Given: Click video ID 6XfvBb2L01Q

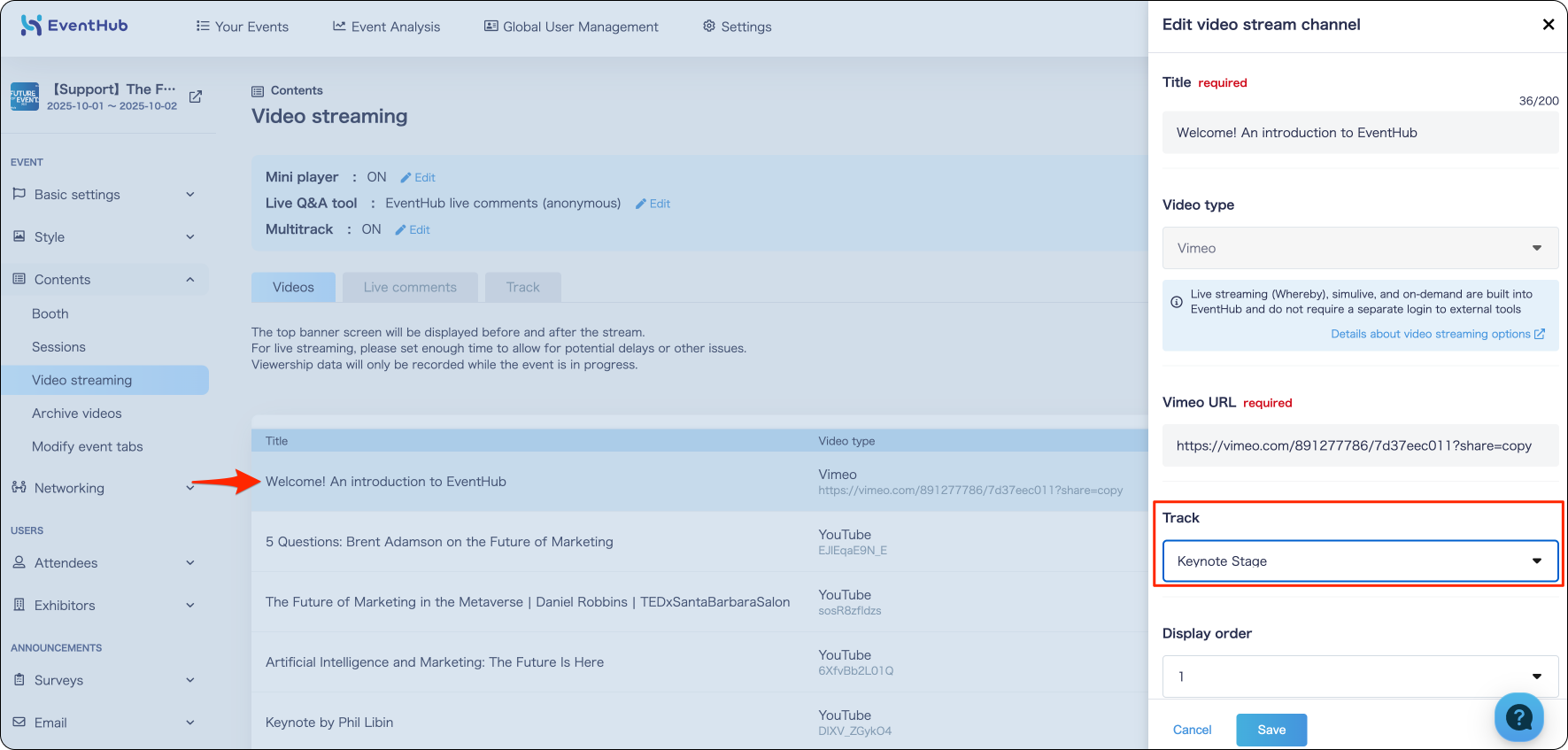Looking at the screenshot, I should (x=855, y=671).
